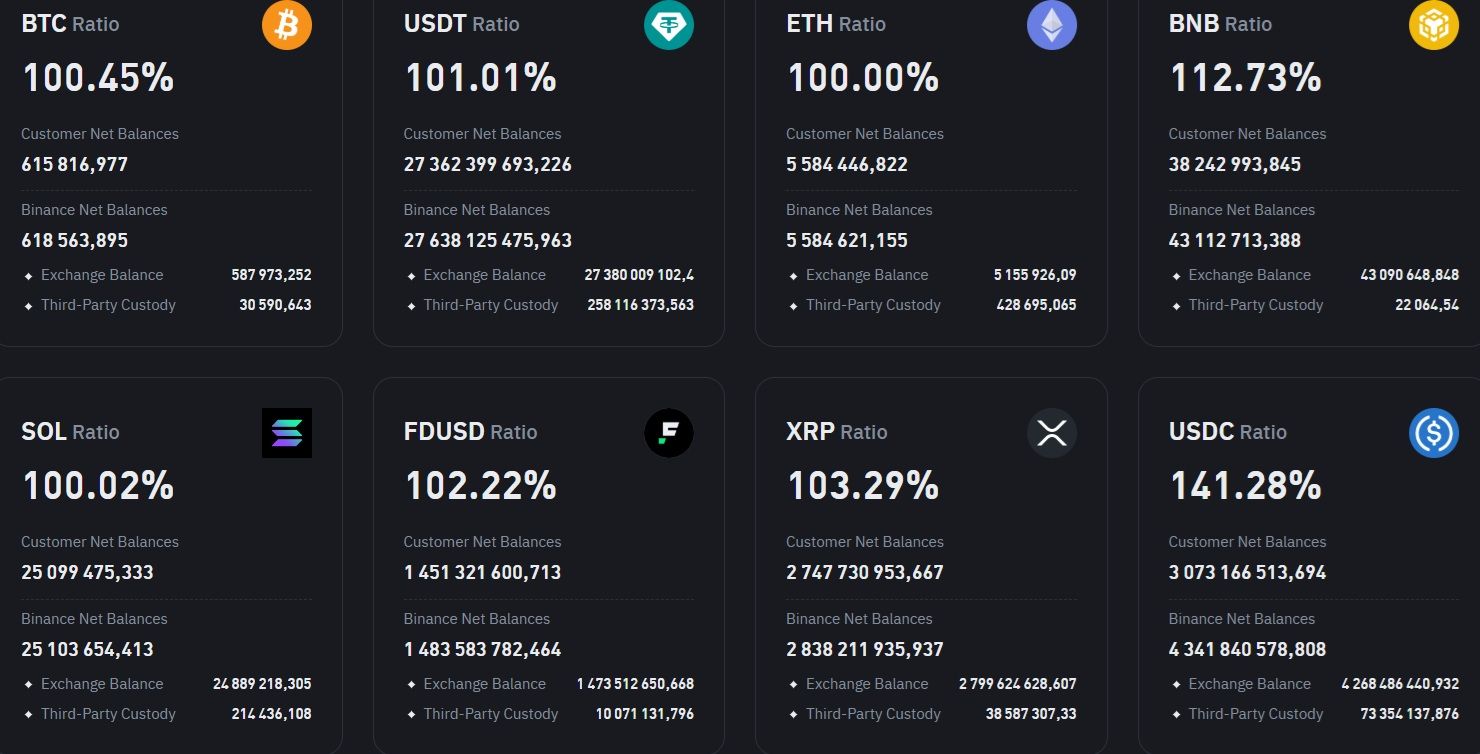Click the Bitcoin coin icon
1480x754 pixels.
coord(287,25)
